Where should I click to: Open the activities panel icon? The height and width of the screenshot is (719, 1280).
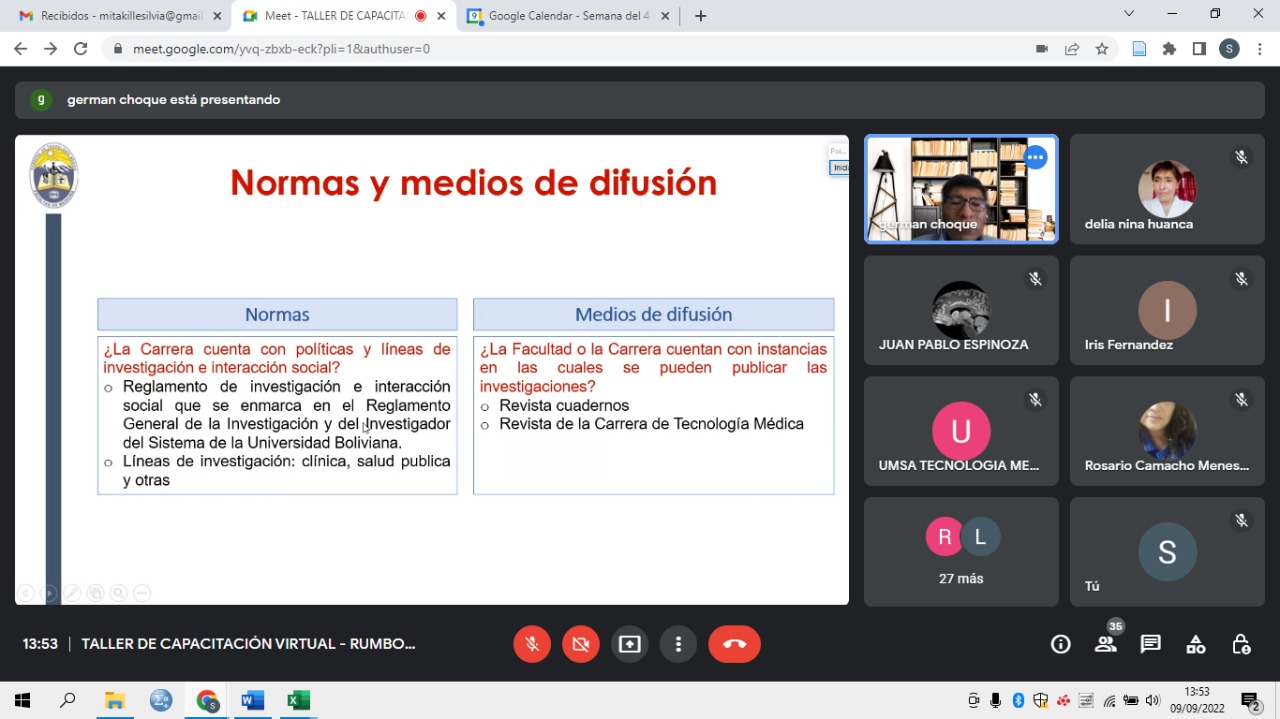tap(1195, 644)
